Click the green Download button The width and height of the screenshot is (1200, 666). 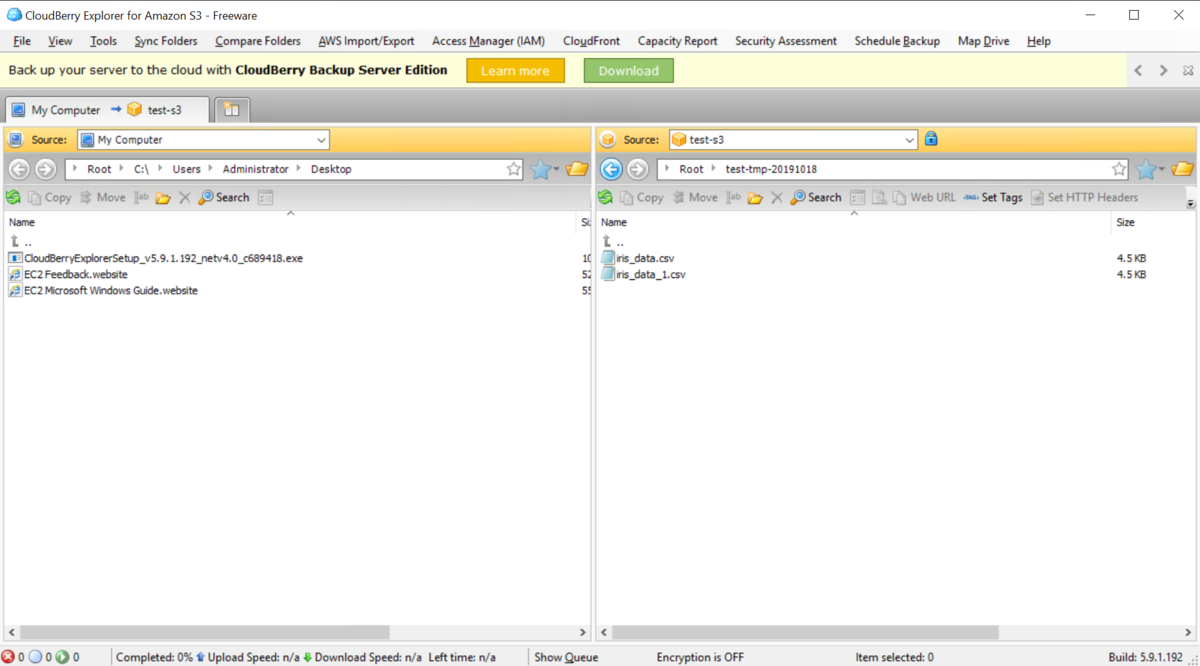click(629, 71)
